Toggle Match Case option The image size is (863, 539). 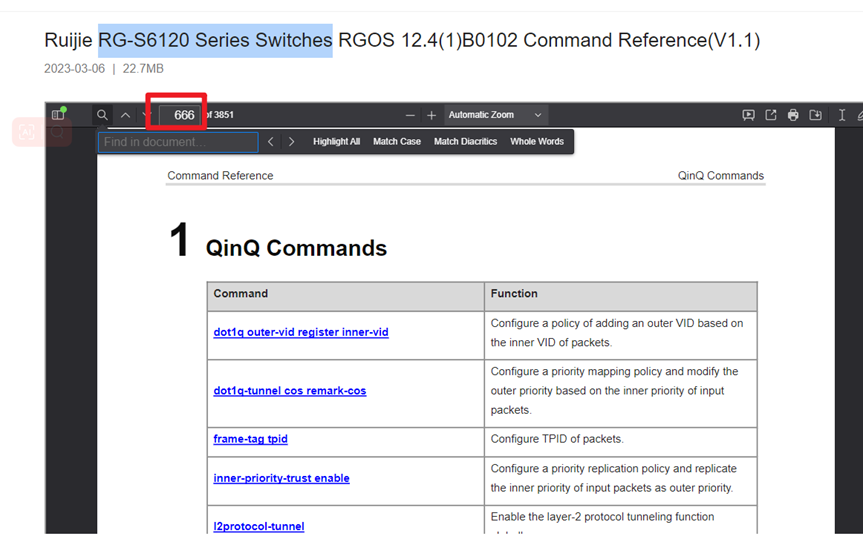[x=397, y=141]
